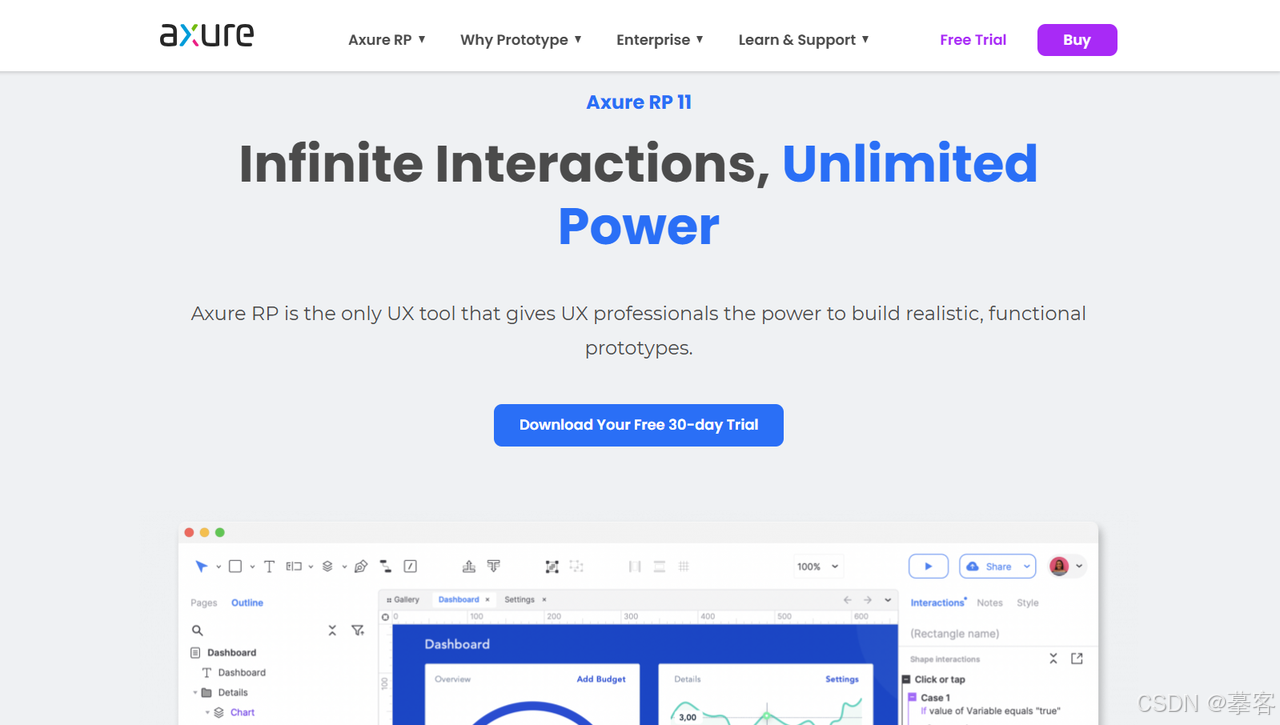Click the Outline filter funnel icon

pyautogui.click(x=358, y=630)
